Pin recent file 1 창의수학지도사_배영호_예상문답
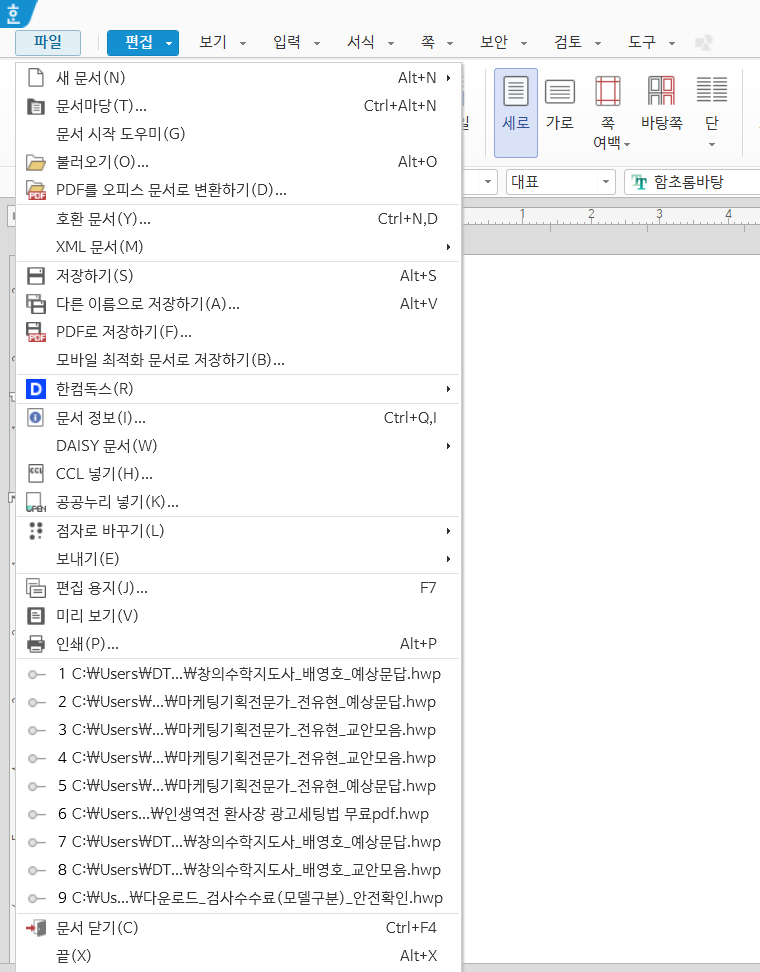The height and width of the screenshot is (972, 760). point(37,674)
